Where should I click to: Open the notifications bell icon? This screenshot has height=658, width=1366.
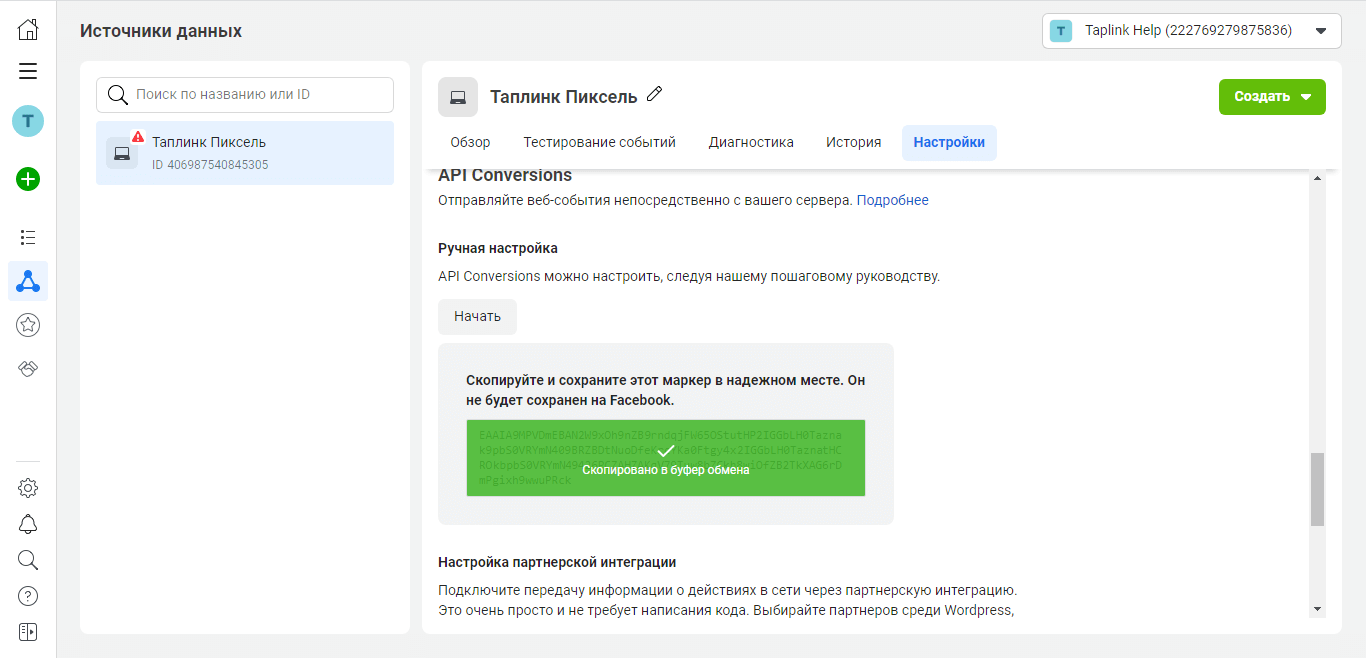pyautogui.click(x=28, y=524)
